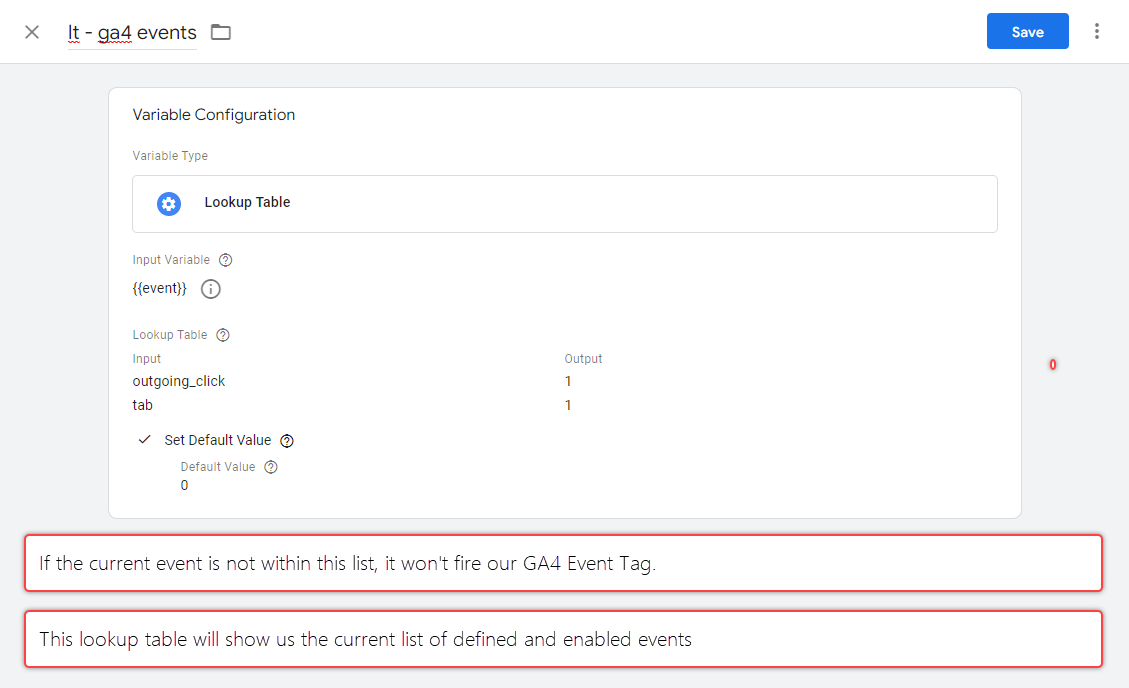Click info icon beside {{event}}

(x=210, y=289)
